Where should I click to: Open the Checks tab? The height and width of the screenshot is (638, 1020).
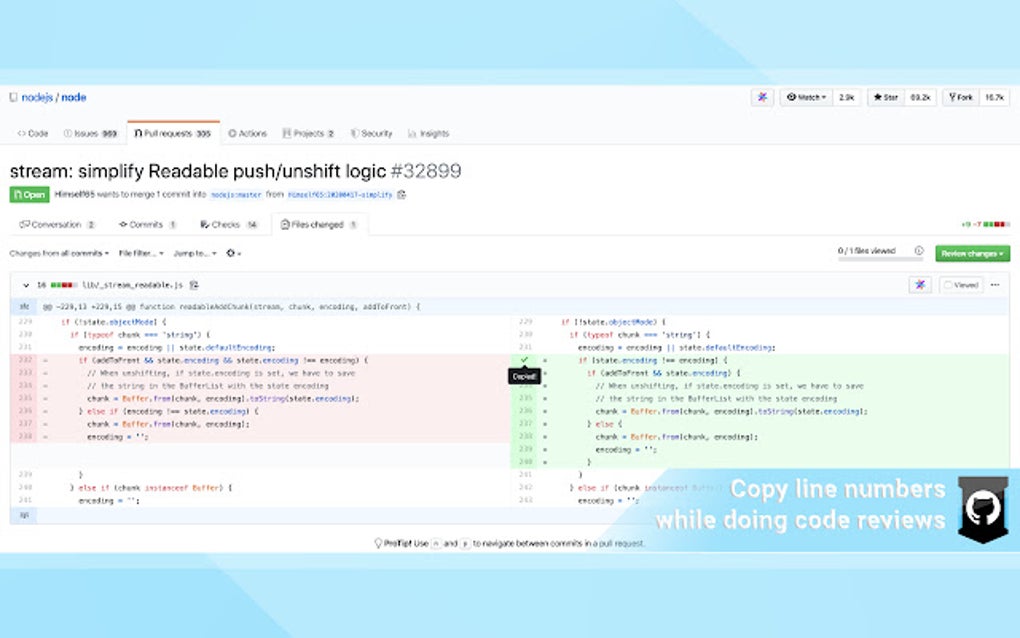pyautogui.click(x=229, y=224)
